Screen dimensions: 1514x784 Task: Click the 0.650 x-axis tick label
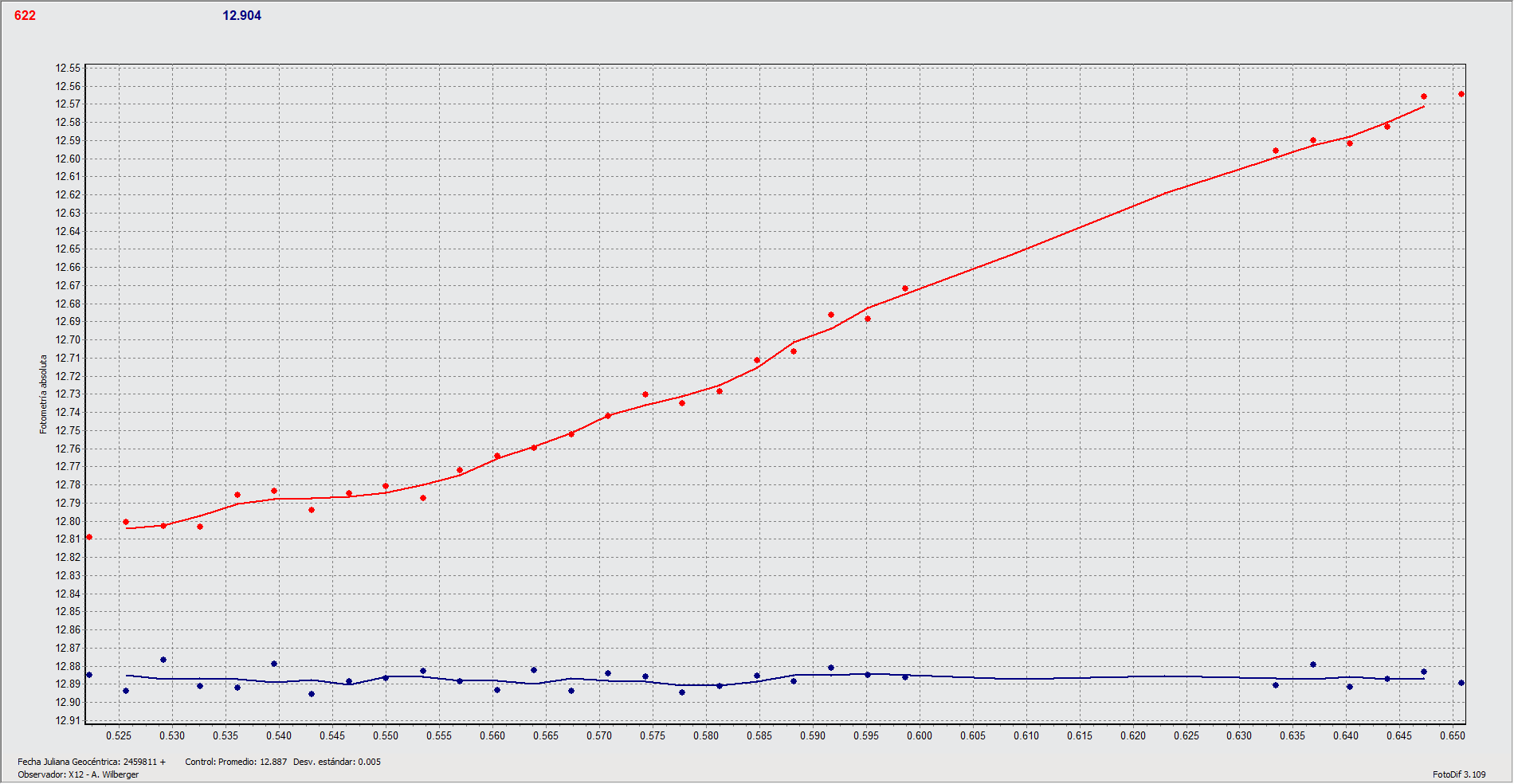click(1453, 736)
